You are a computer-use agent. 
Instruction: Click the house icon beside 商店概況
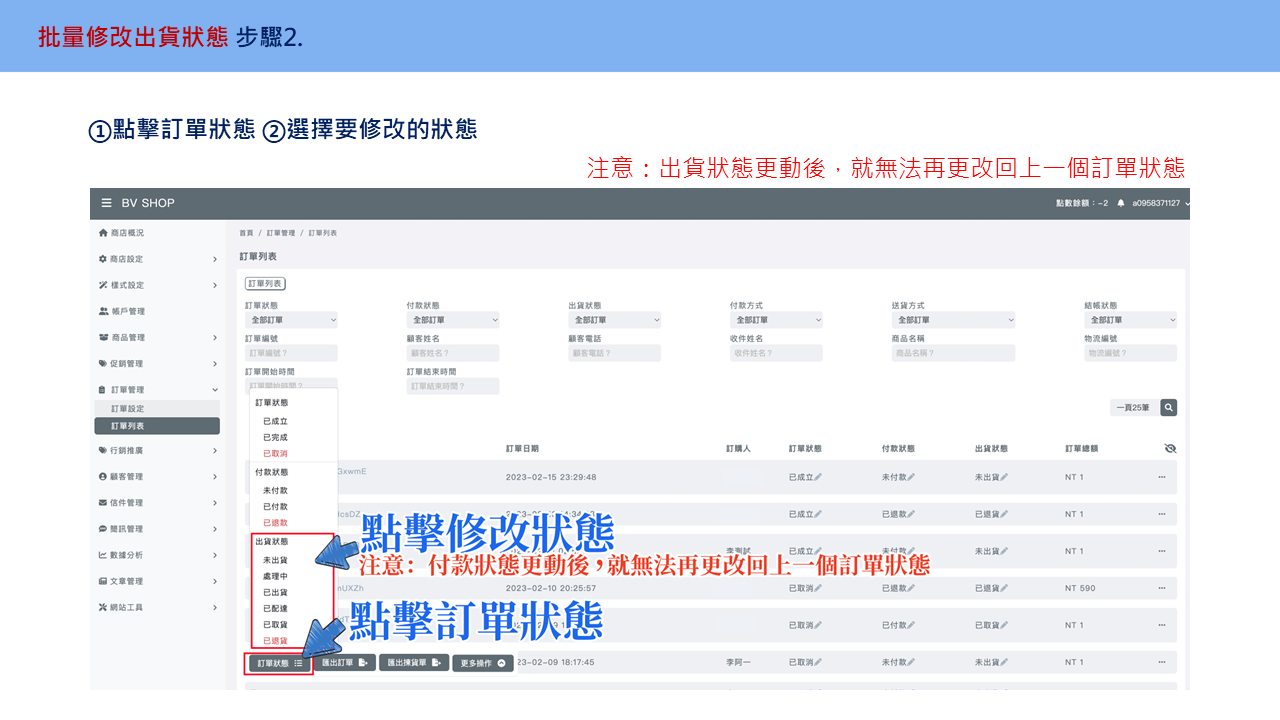[x=103, y=233]
